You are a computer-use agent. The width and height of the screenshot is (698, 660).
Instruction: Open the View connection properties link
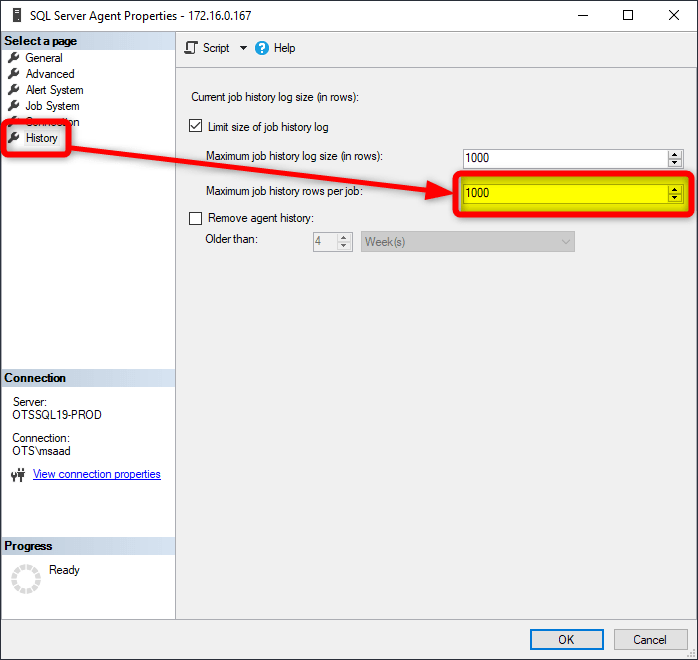97,474
